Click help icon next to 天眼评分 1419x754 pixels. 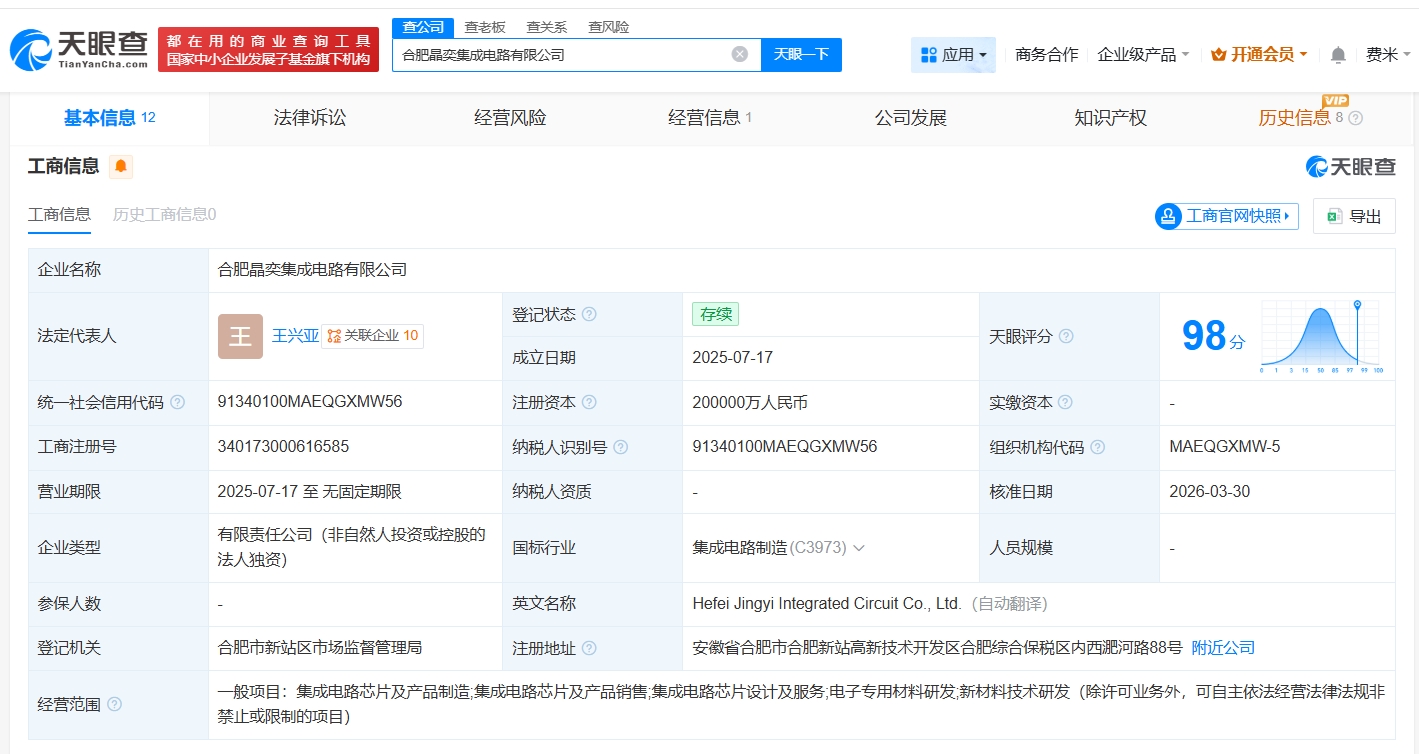tap(1066, 336)
